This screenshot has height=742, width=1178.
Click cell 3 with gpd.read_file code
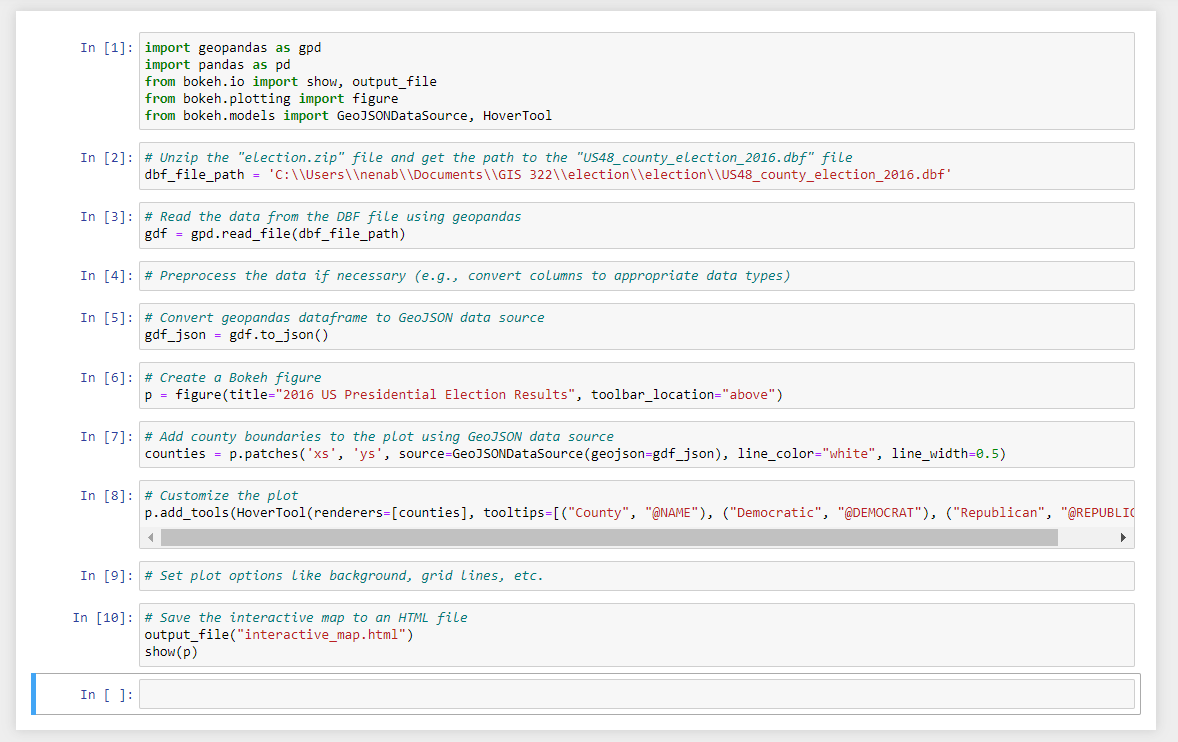tap(636, 225)
